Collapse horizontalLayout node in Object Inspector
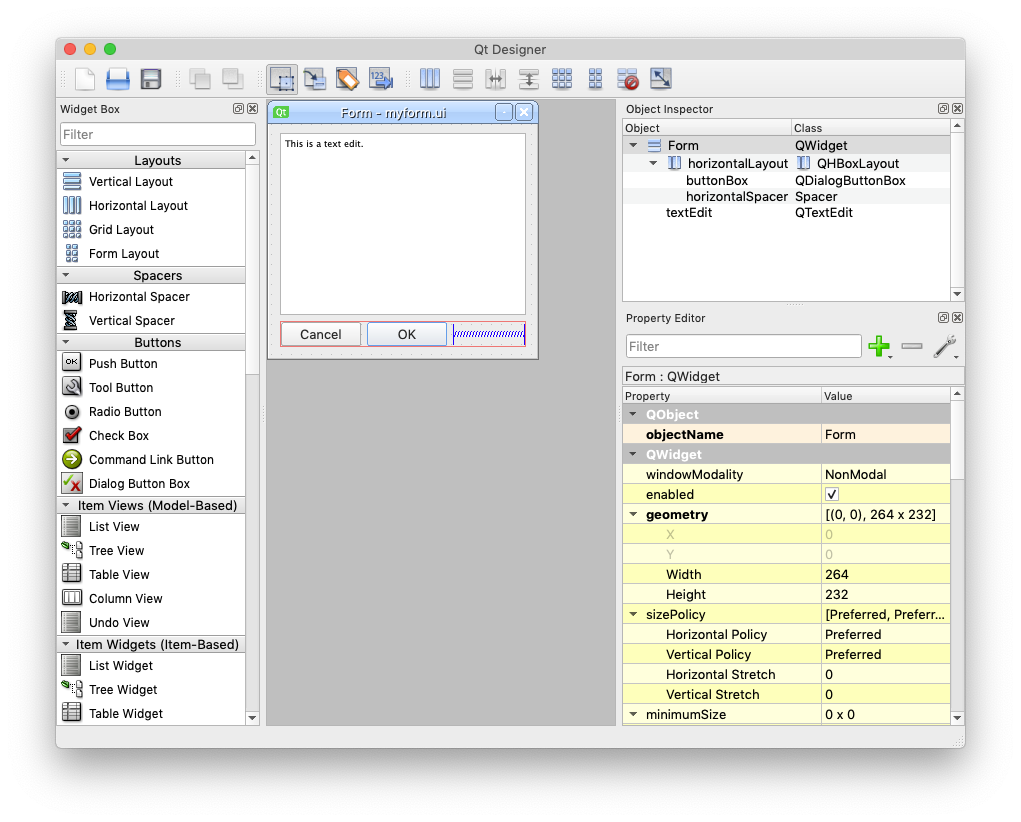Image resolution: width=1021 pixels, height=822 pixels. tap(653, 163)
